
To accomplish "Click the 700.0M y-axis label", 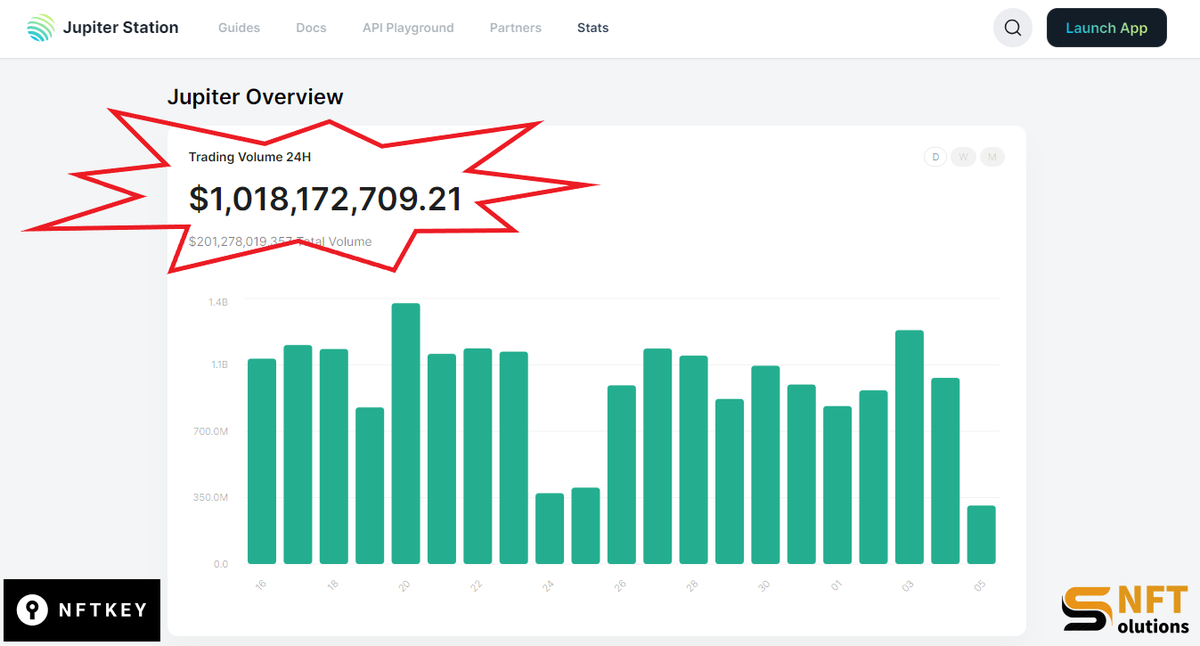I will pyautogui.click(x=213, y=431).
